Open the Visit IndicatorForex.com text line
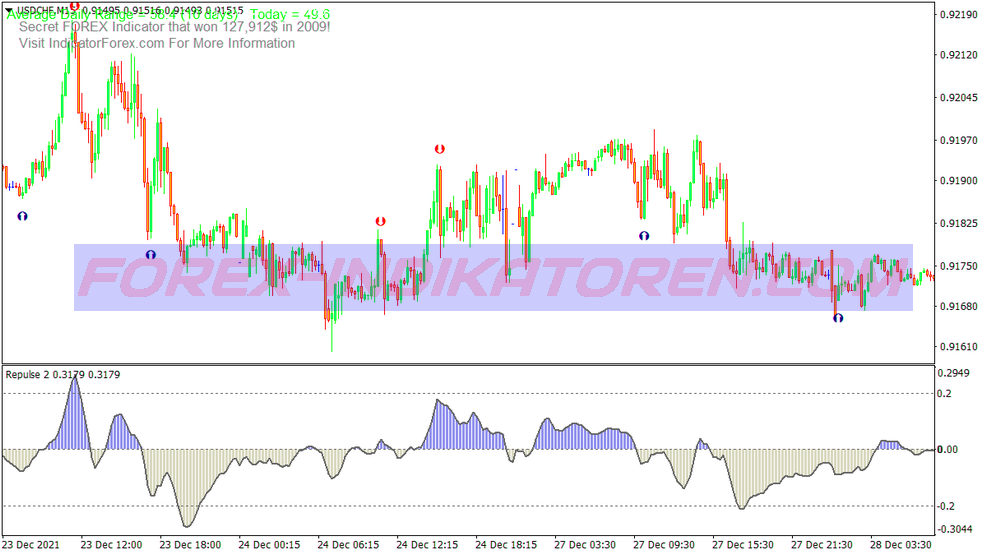Screen dimensions: 987x555 click(157, 43)
